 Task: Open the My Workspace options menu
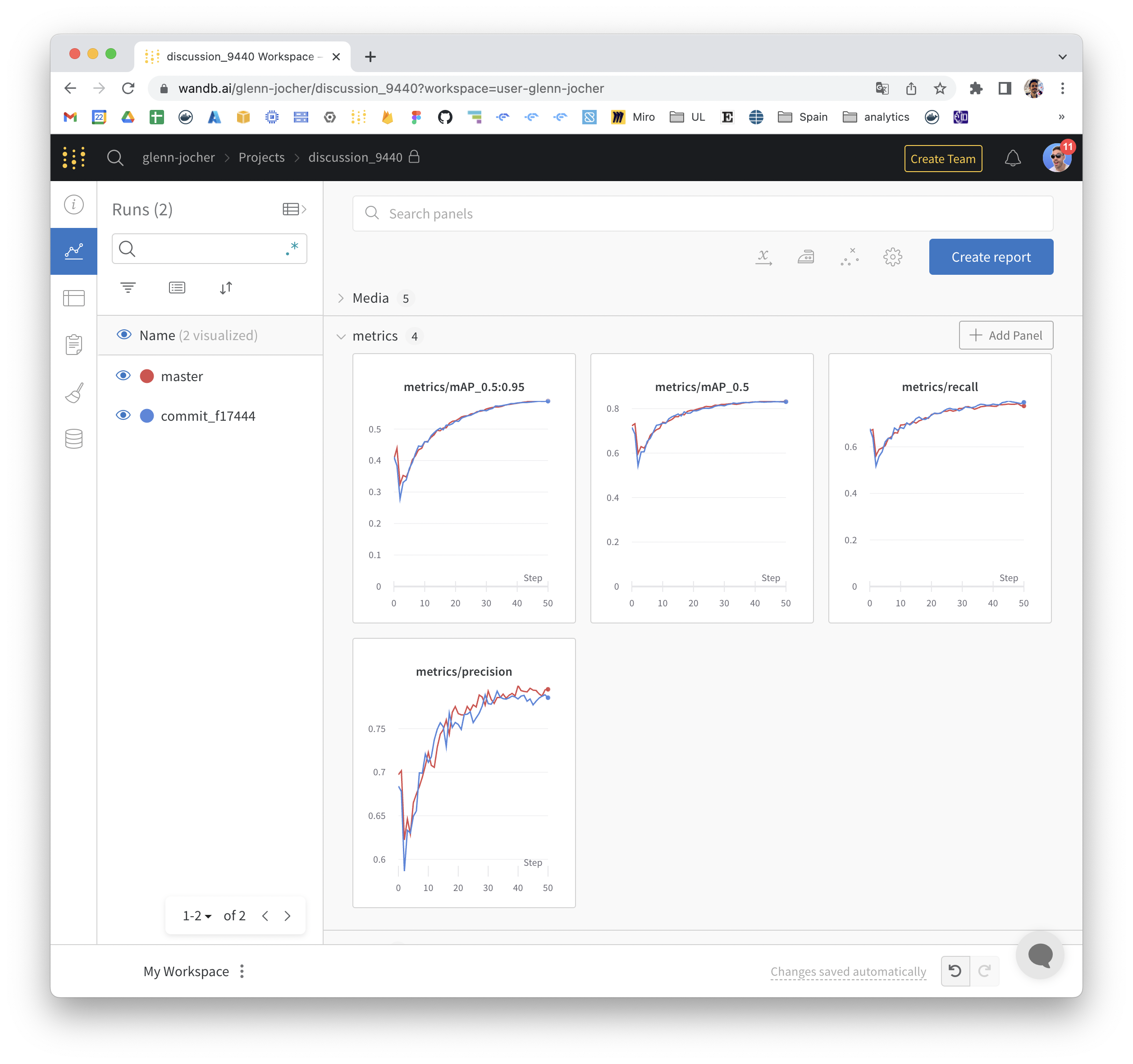[x=242, y=971]
